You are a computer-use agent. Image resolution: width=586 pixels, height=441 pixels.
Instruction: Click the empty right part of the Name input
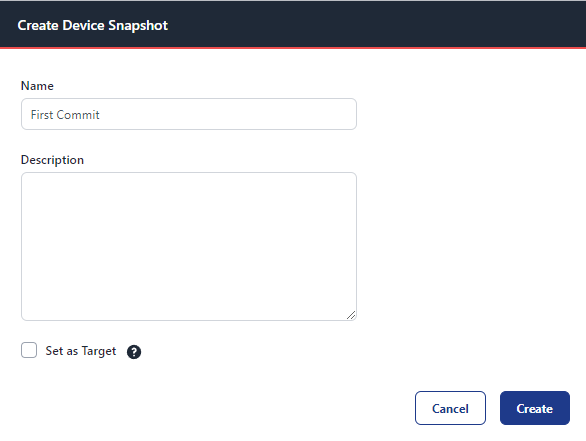[x=262, y=114]
